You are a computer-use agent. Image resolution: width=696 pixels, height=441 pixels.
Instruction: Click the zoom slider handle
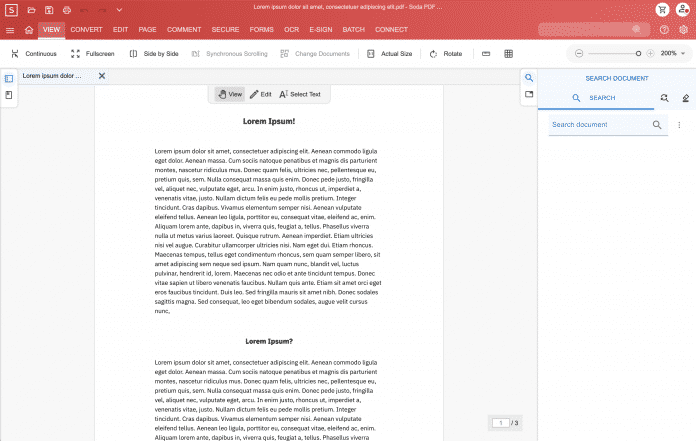click(638, 53)
